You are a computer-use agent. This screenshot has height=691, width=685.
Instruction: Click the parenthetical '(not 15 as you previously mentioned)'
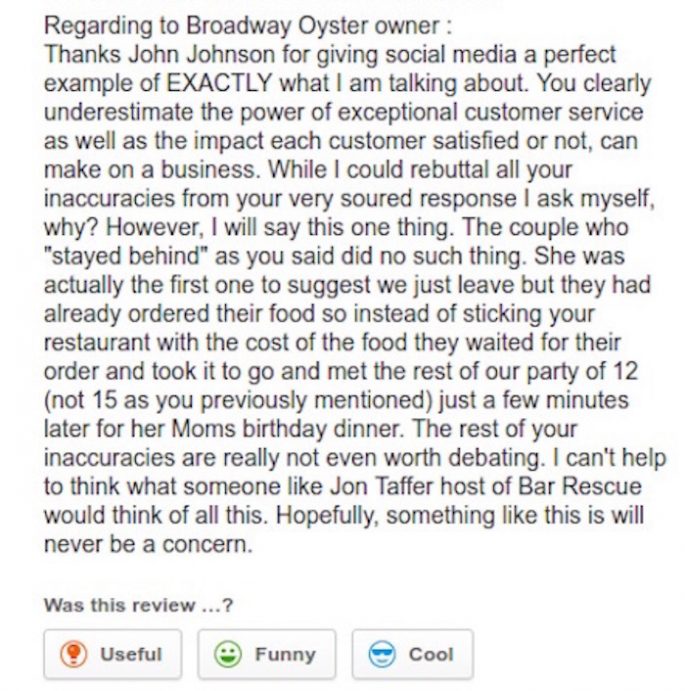238,400
